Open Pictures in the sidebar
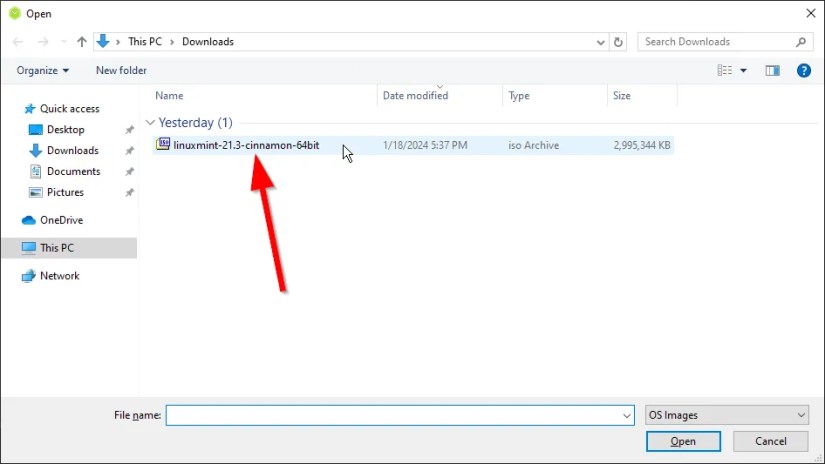825x464 pixels. tap(65, 193)
